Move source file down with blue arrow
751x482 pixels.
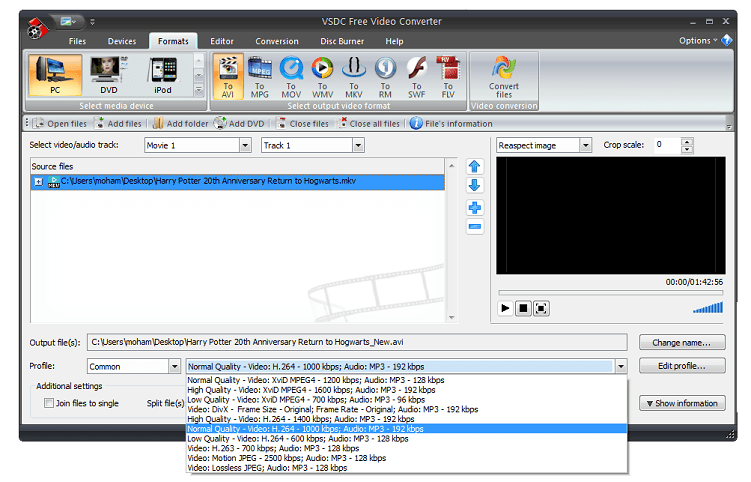475,185
